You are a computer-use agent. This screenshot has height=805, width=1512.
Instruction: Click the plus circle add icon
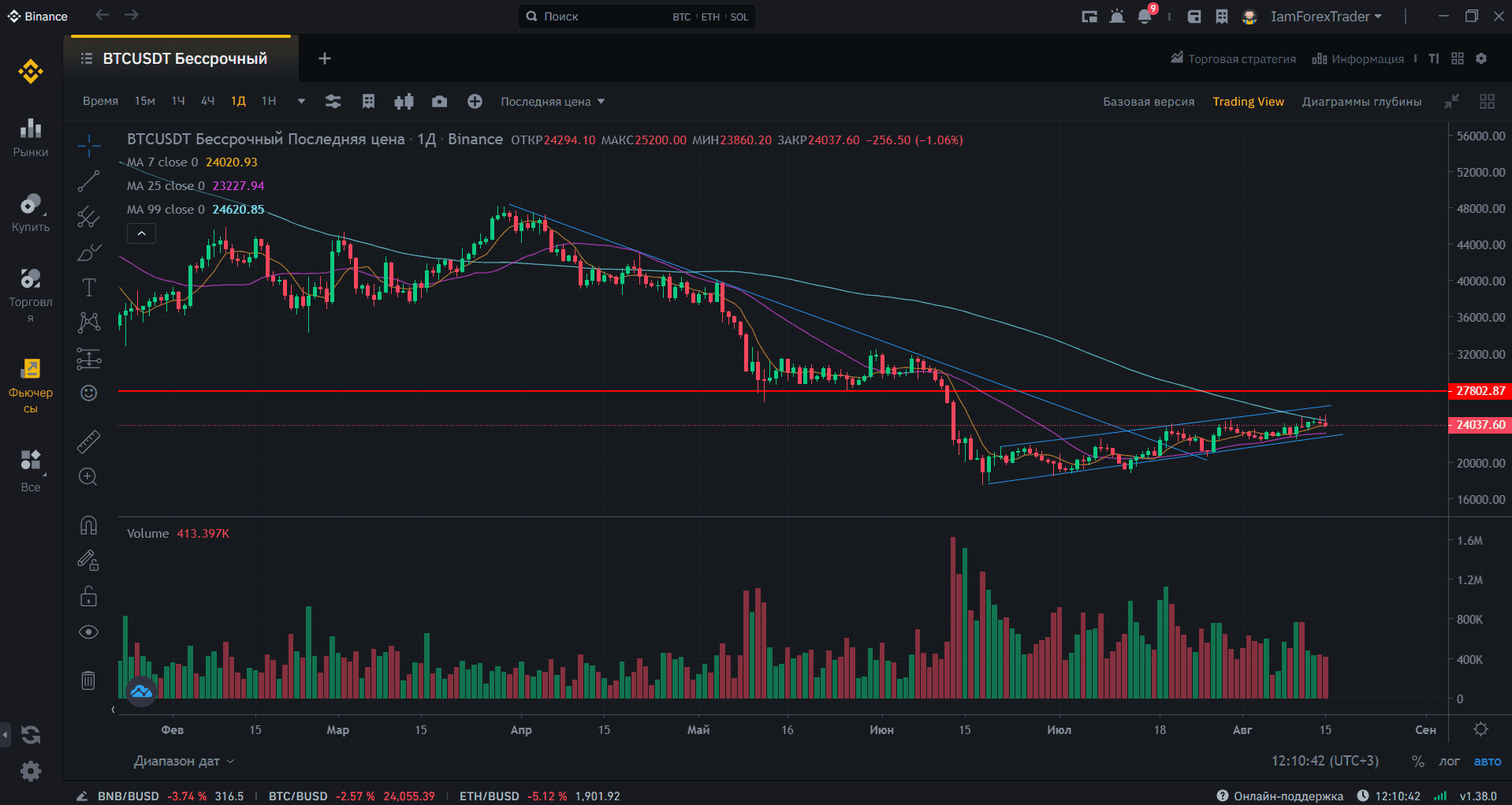[475, 102]
